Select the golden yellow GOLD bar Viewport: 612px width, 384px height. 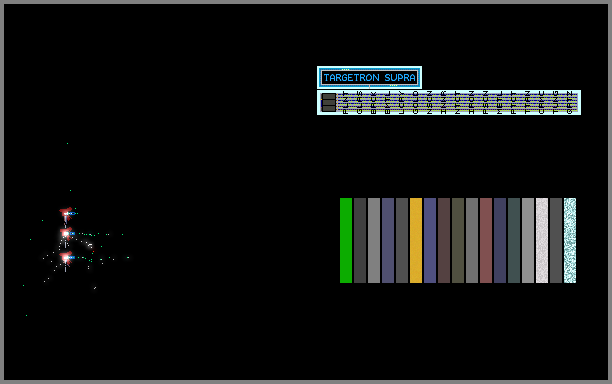416,240
